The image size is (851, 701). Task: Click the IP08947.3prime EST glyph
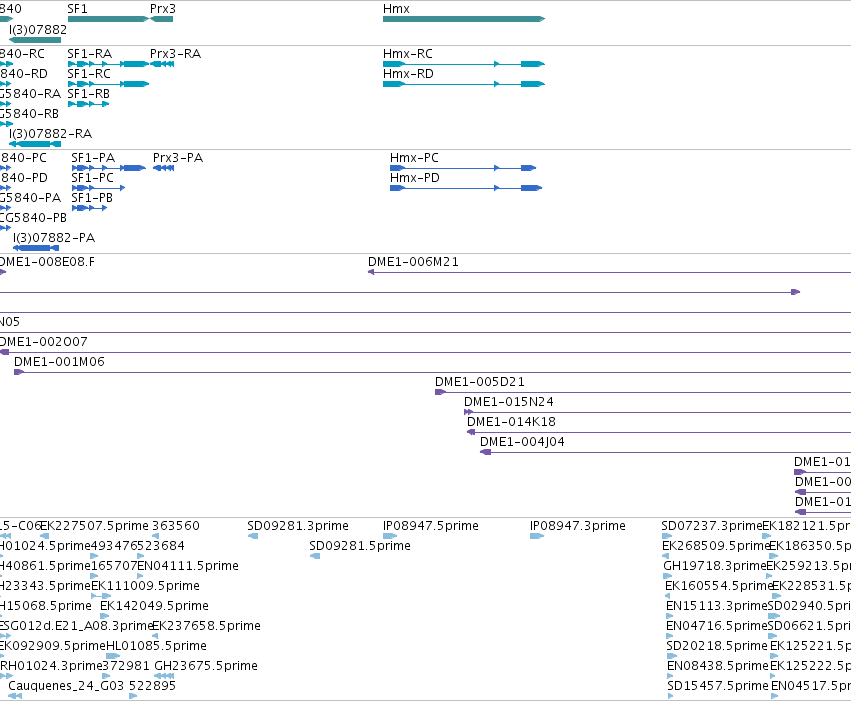pos(537,536)
